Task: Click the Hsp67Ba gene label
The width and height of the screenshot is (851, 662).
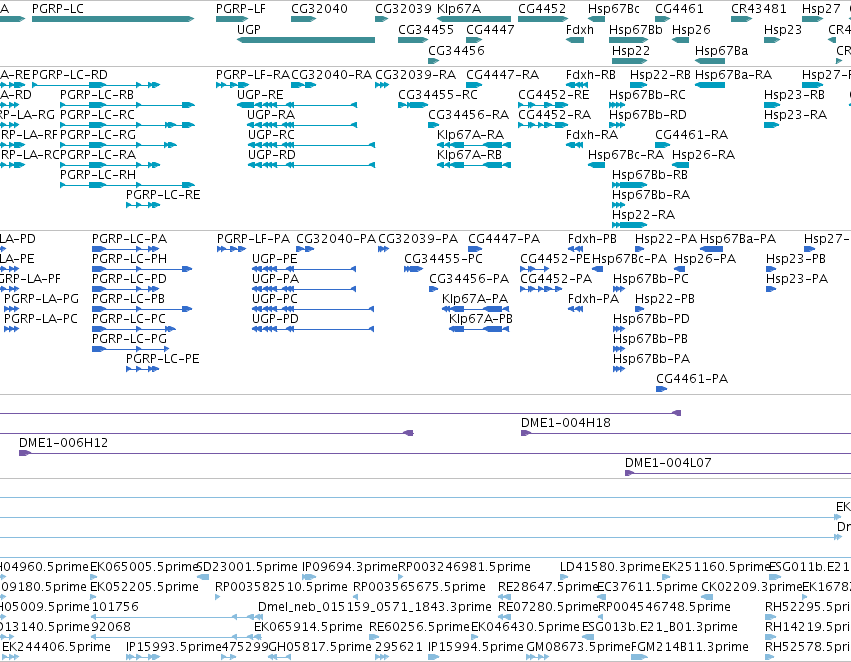Action: (x=721, y=50)
